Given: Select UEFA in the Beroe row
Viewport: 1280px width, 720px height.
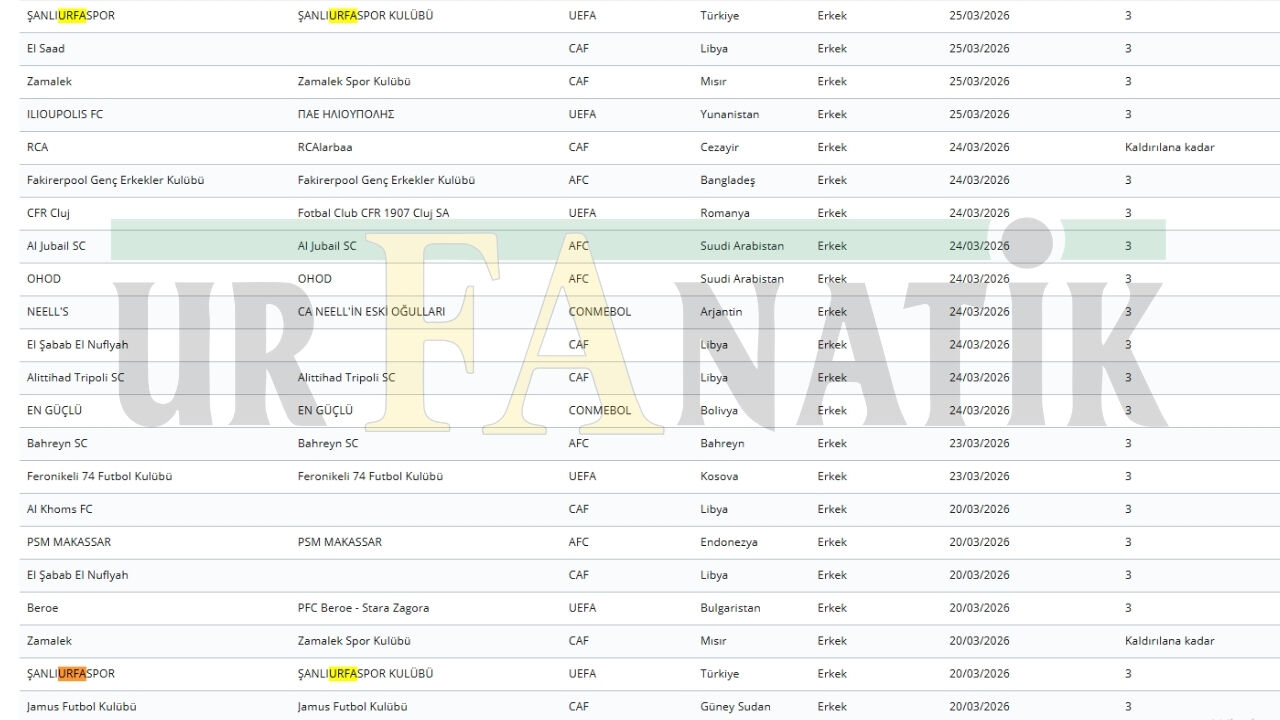Looking at the screenshot, I should click(582, 608).
